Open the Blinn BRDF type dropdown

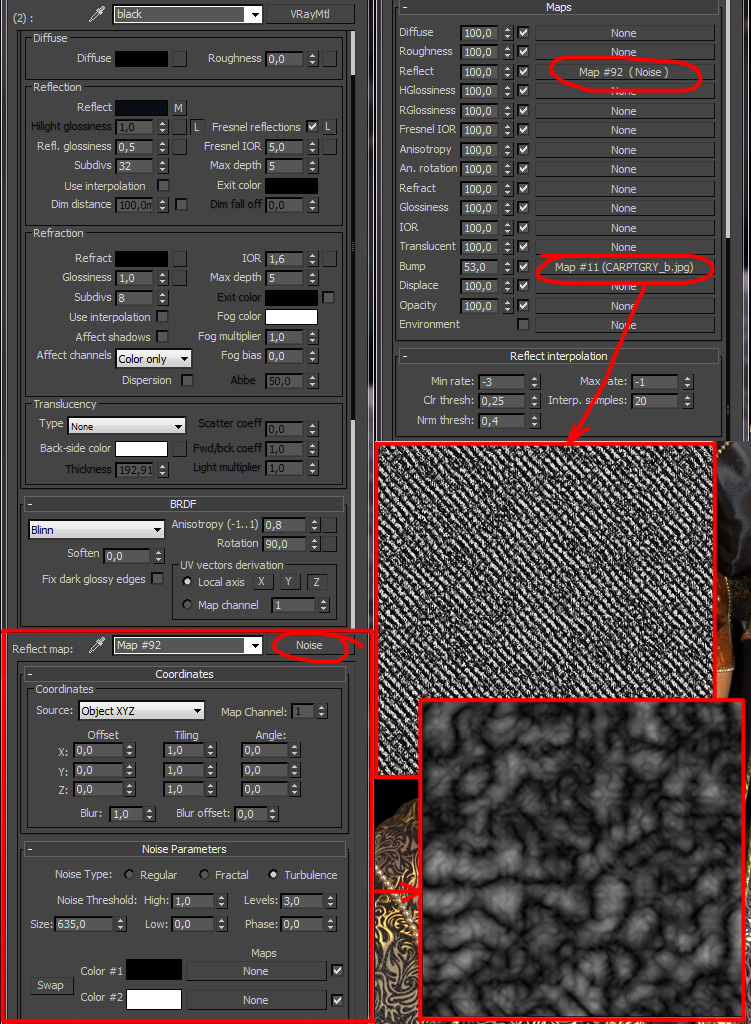click(97, 530)
